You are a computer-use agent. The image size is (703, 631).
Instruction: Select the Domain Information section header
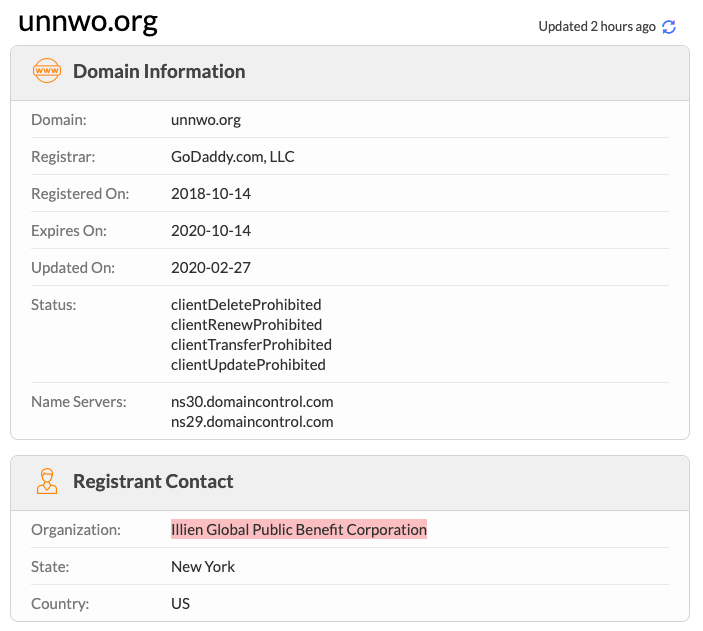pyautogui.click(x=159, y=71)
